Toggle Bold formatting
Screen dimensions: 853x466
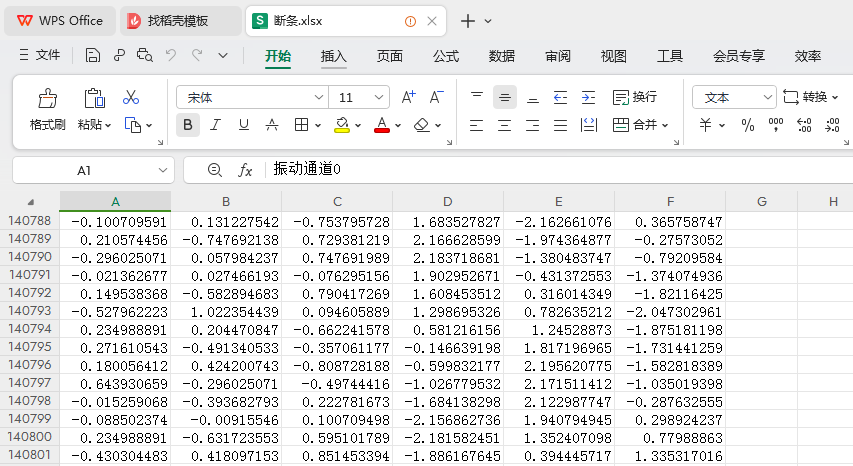click(188, 125)
